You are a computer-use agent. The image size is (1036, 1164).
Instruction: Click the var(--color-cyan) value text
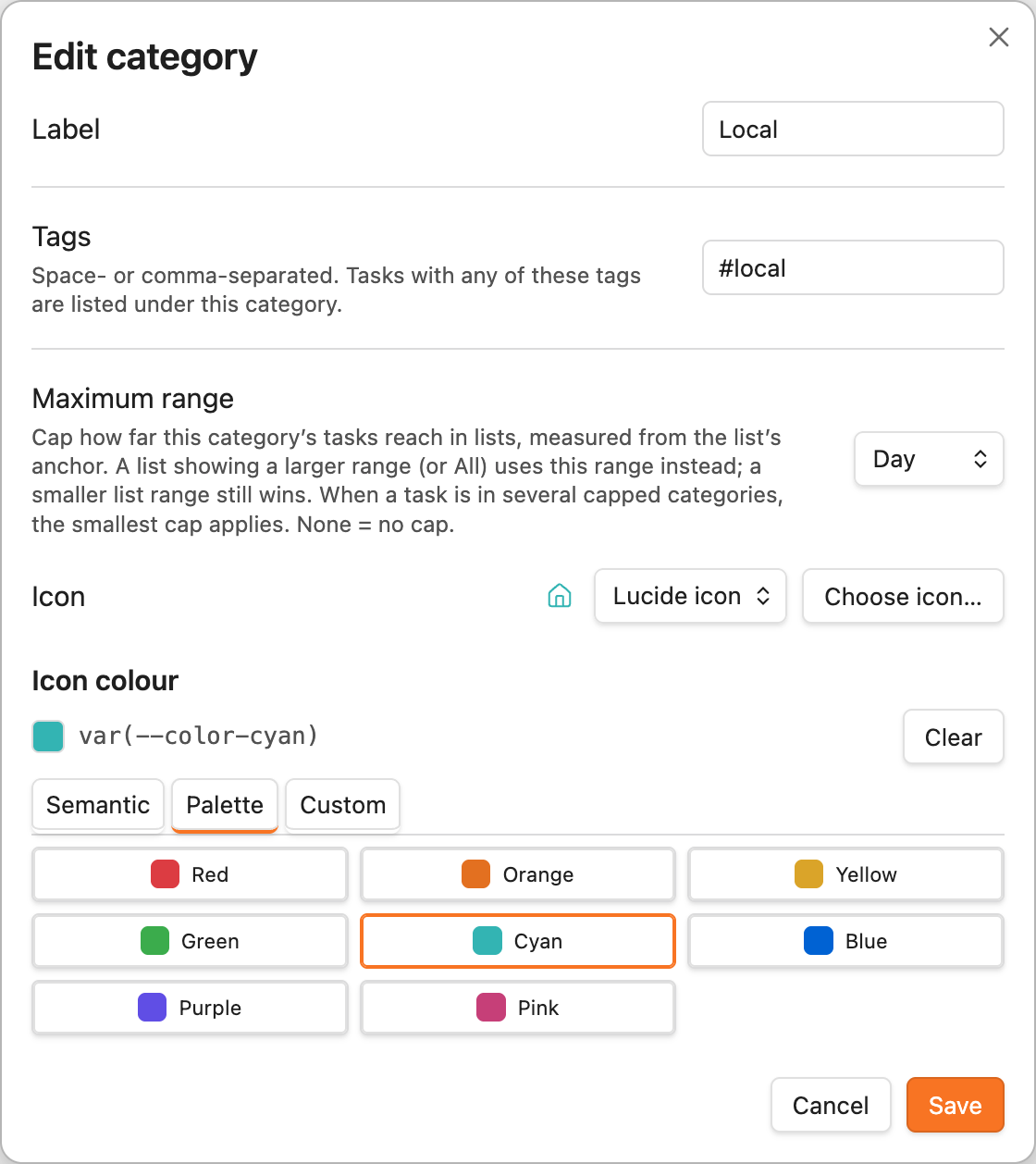click(199, 737)
